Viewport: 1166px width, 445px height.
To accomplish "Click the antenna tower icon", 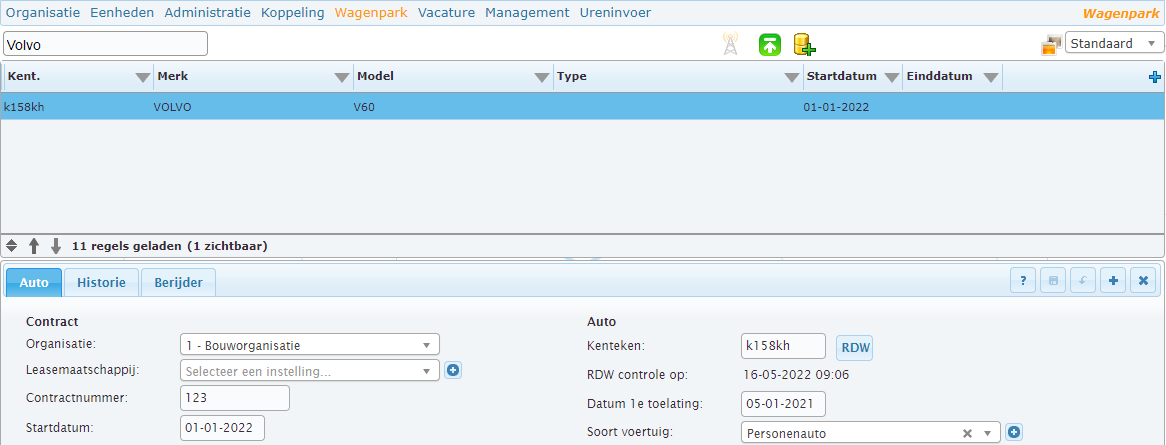I will [730, 44].
